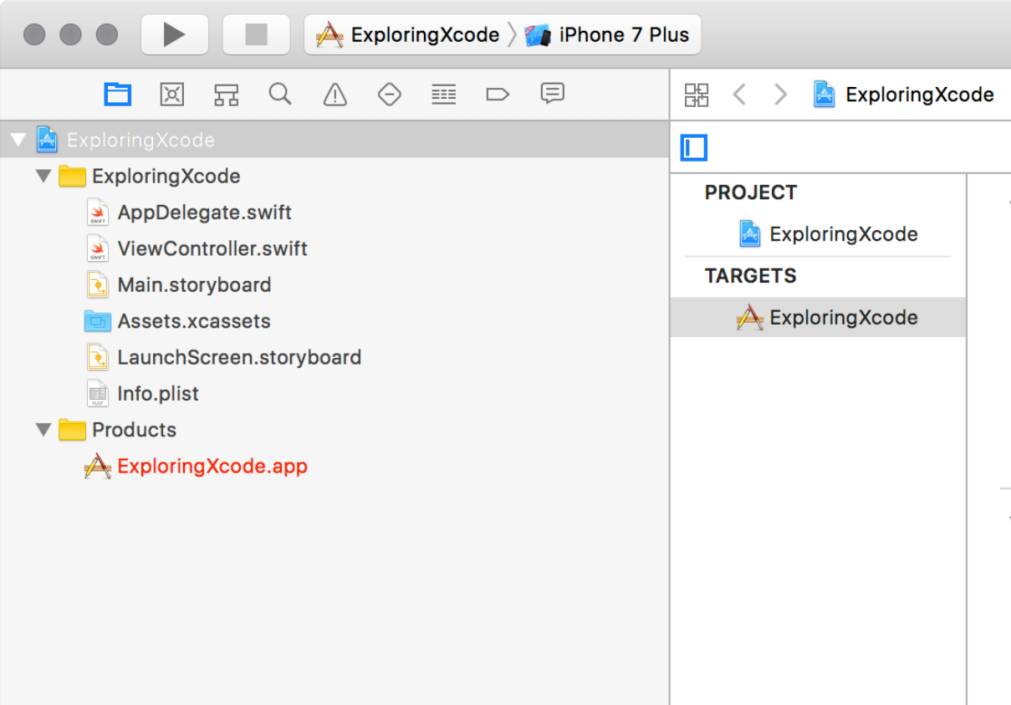Click the Main.storyboard file icon
Image resolution: width=1011 pixels, height=705 pixels.
point(97,284)
